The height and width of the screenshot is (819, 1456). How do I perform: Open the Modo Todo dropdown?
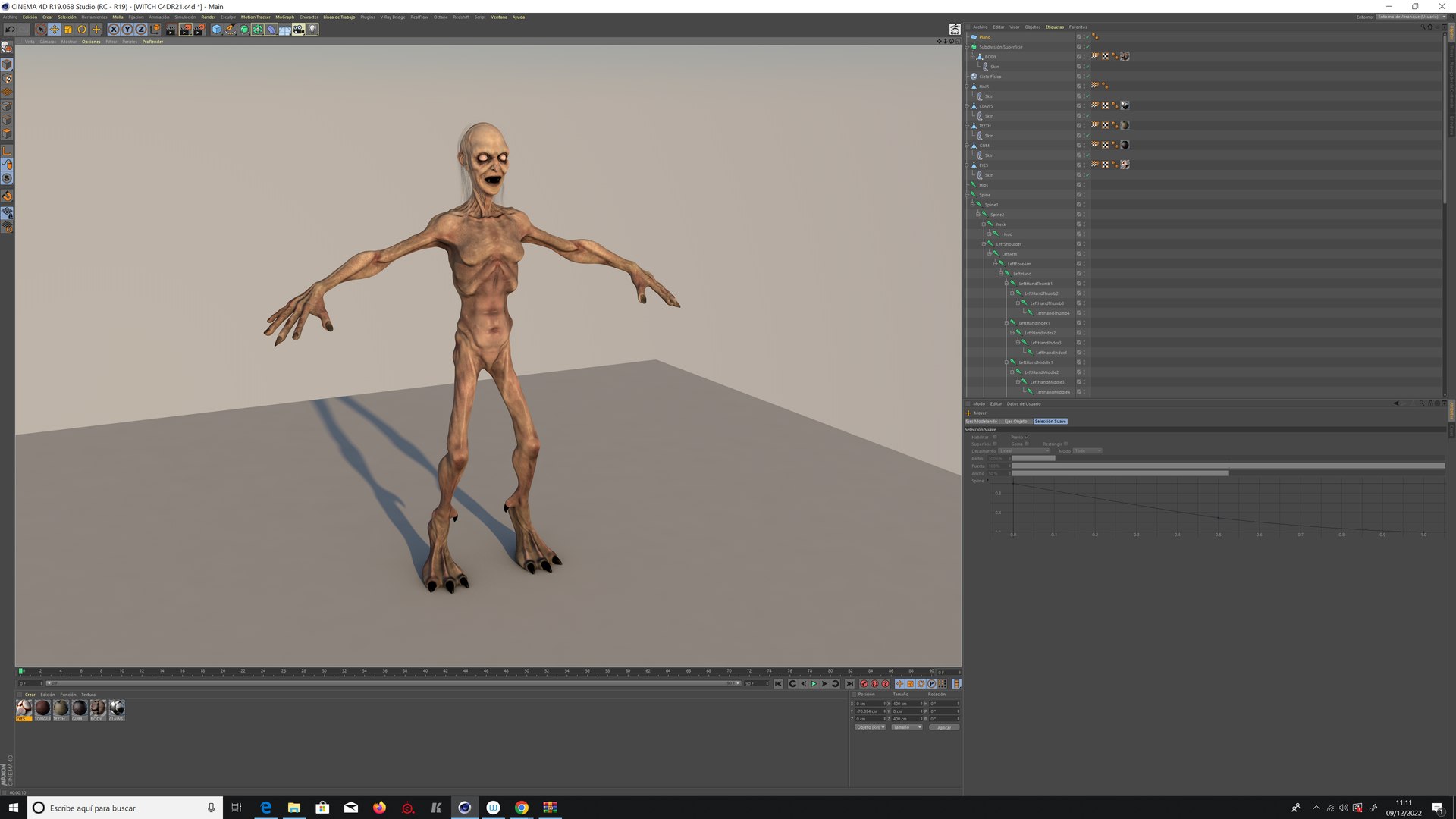click(1087, 451)
